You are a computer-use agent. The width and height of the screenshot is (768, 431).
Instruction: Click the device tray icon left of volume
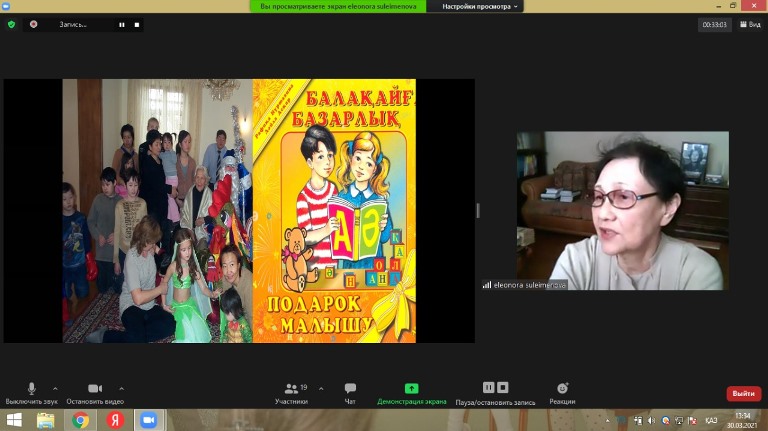(638, 420)
